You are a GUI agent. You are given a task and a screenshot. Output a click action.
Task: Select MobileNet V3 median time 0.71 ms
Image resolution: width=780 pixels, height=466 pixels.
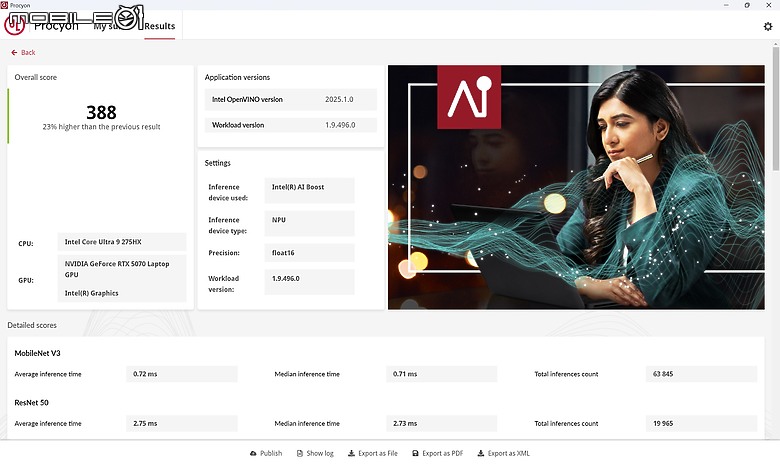[442, 374]
